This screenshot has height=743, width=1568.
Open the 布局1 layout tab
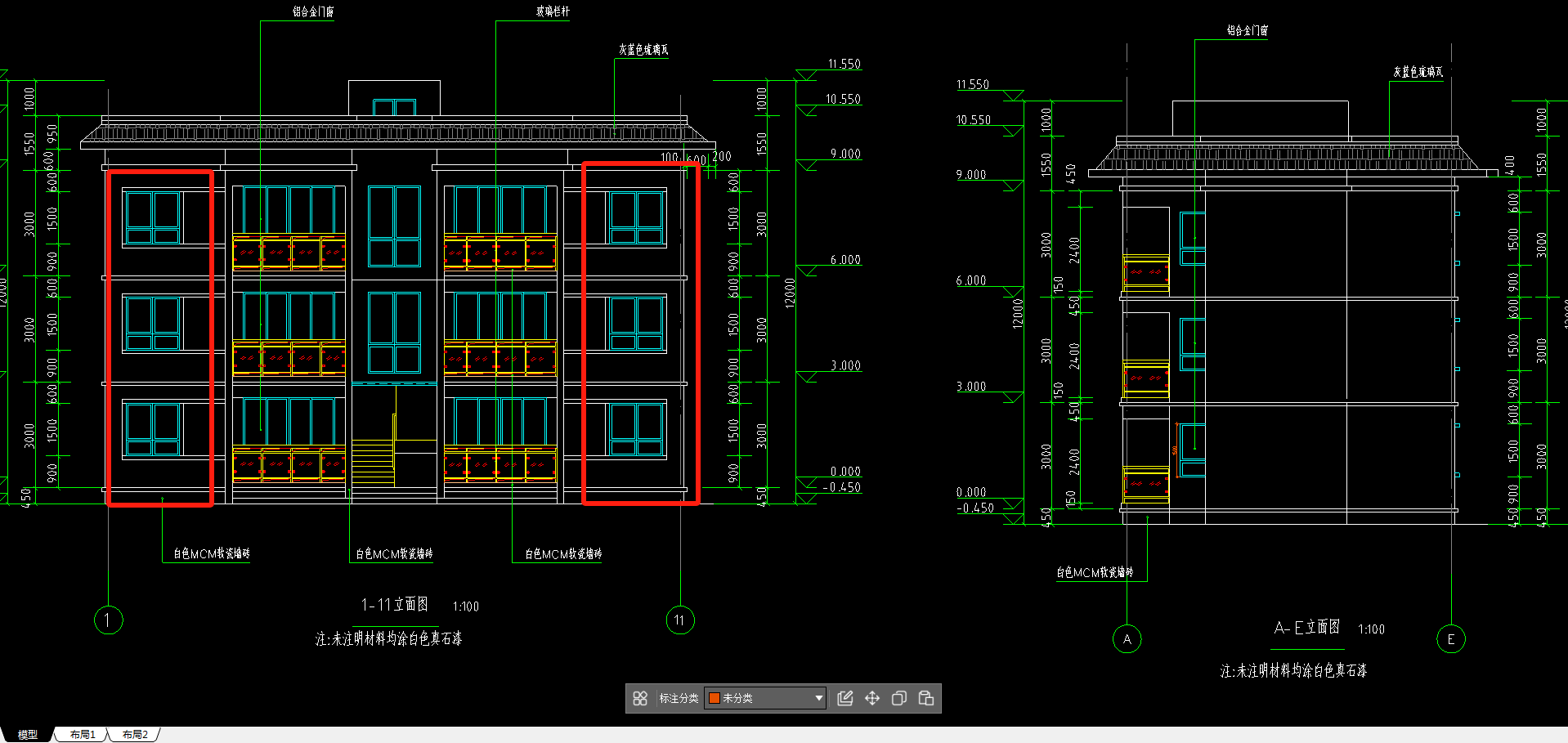click(x=83, y=735)
